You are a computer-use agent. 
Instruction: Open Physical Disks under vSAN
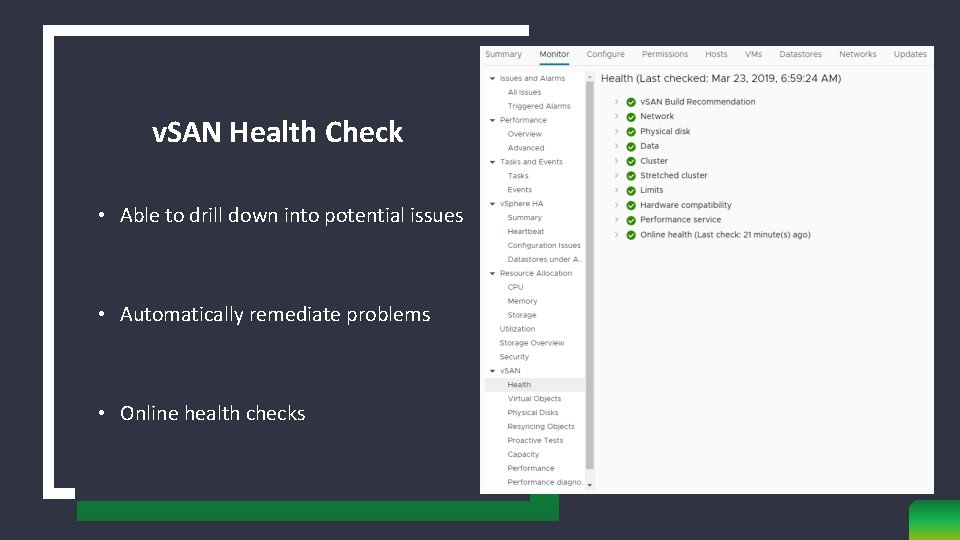point(533,413)
